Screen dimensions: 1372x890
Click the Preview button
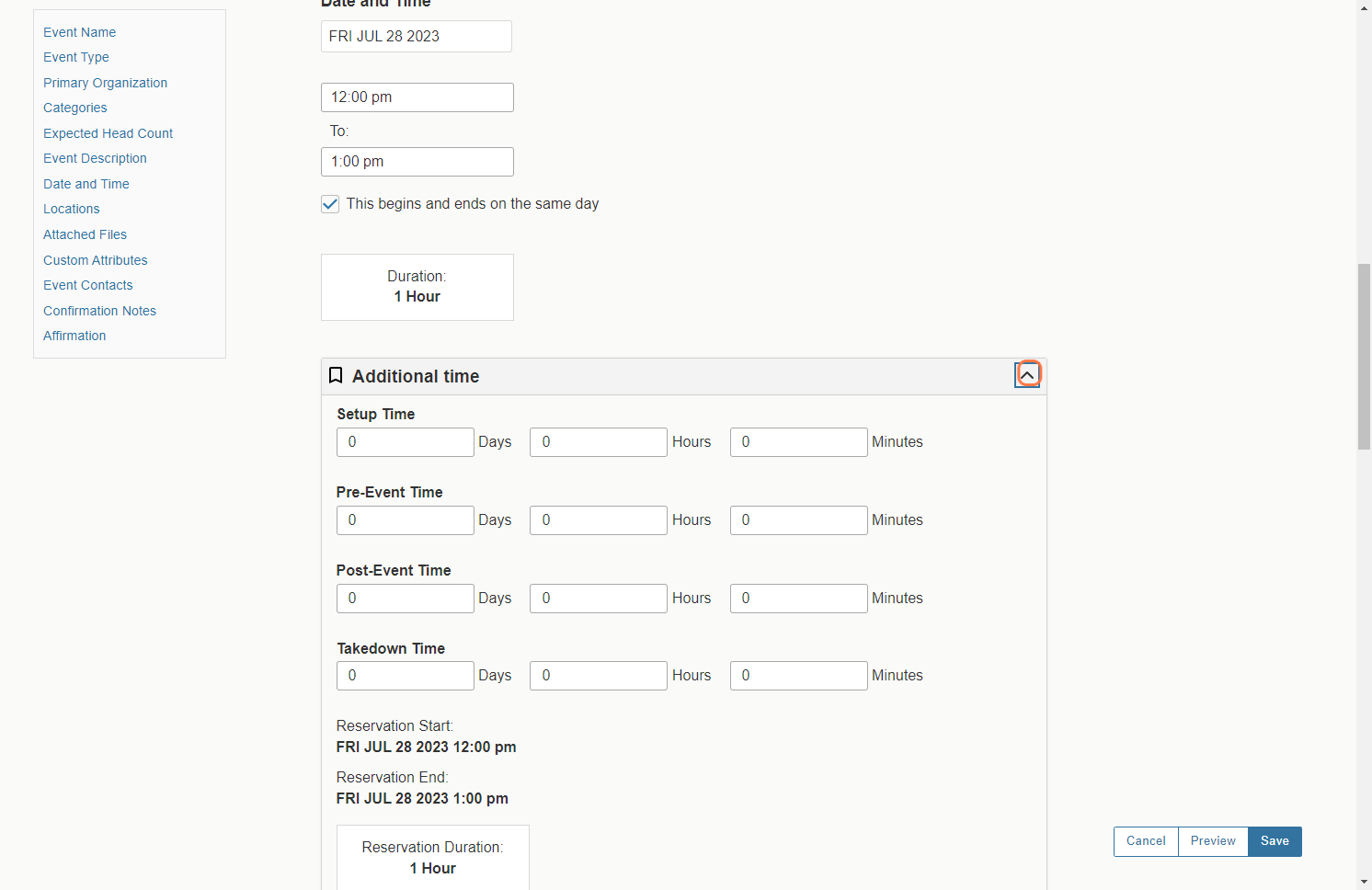pos(1213,841)
